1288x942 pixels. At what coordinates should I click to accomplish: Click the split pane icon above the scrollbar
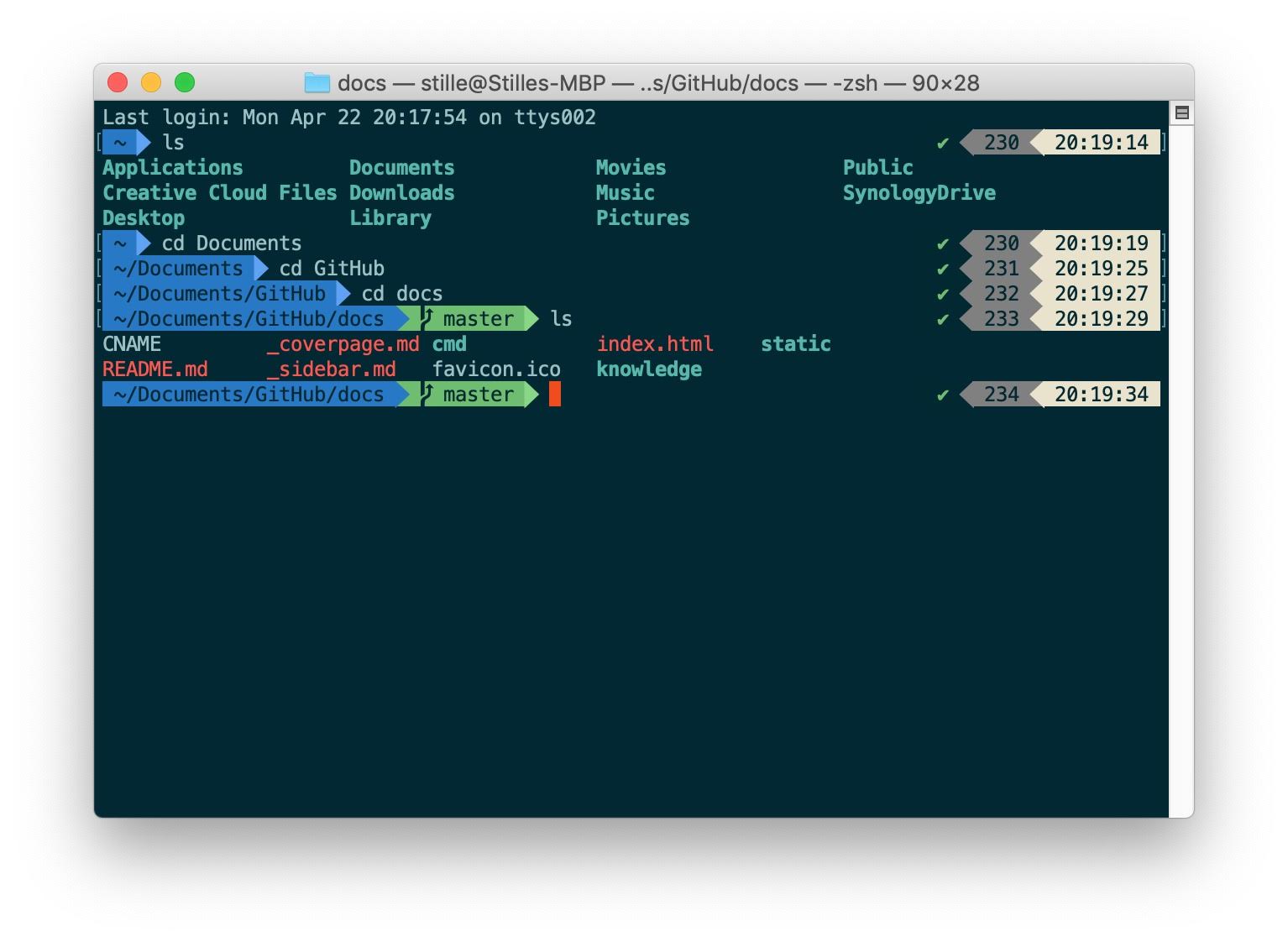click(x=1181, y=113)
